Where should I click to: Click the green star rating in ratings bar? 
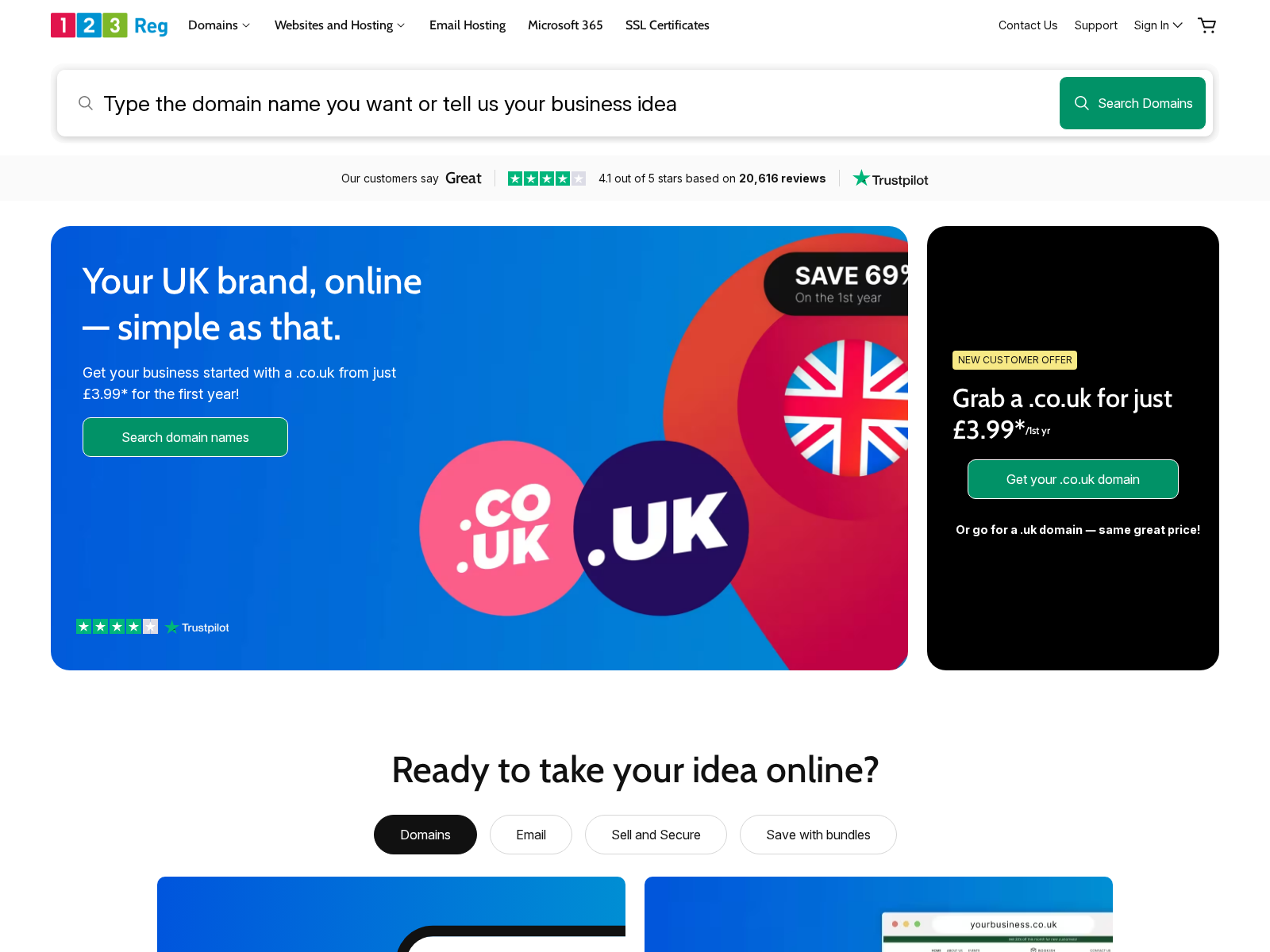coord(547,178)
